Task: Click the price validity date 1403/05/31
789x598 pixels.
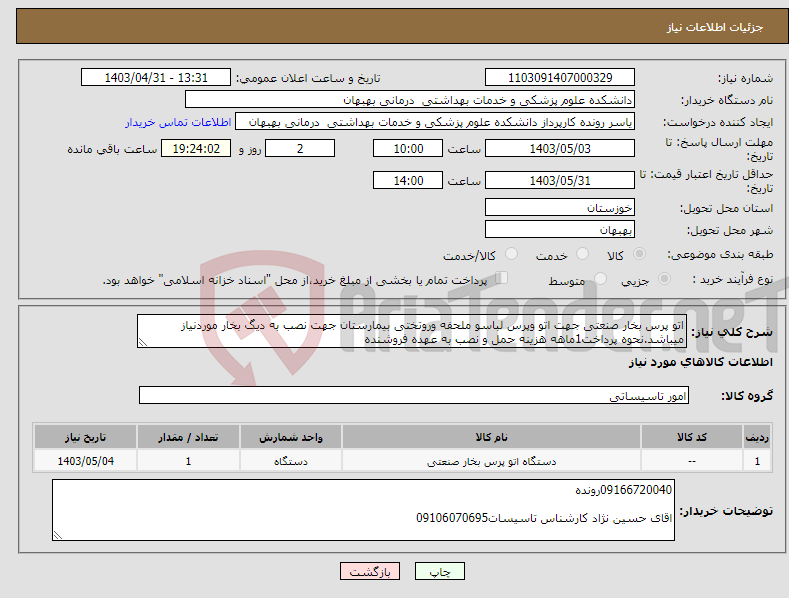Action: [560, 180]
